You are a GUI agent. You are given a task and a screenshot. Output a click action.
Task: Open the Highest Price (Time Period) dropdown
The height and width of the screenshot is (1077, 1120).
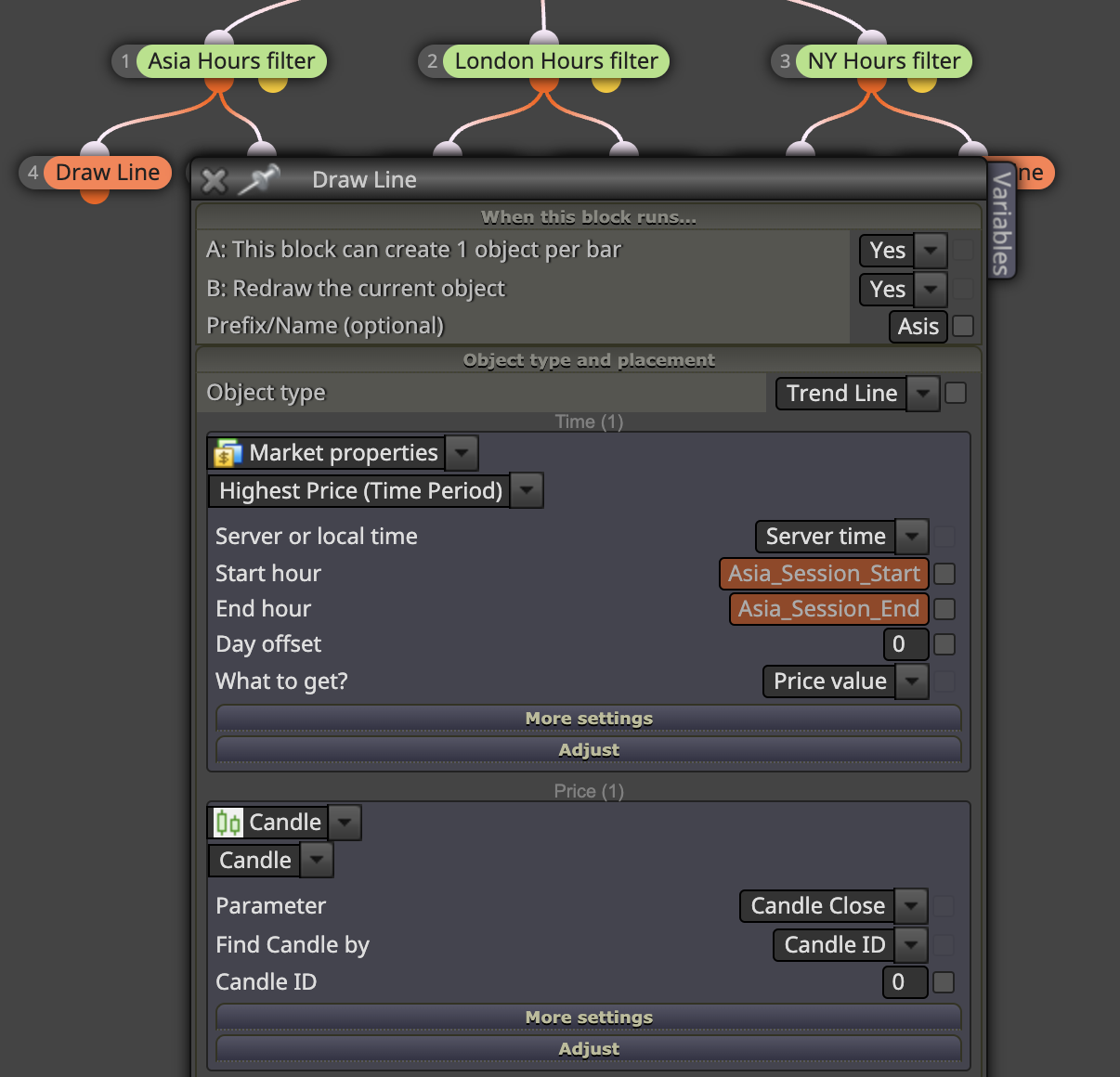[527, 490]
